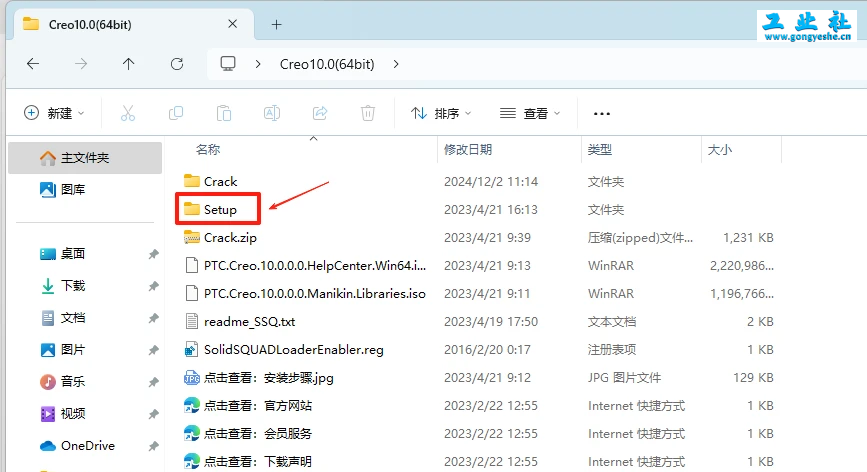Select the file name Crack.zip
Viewport: 867px width, 472px height.
click(230, 238)
